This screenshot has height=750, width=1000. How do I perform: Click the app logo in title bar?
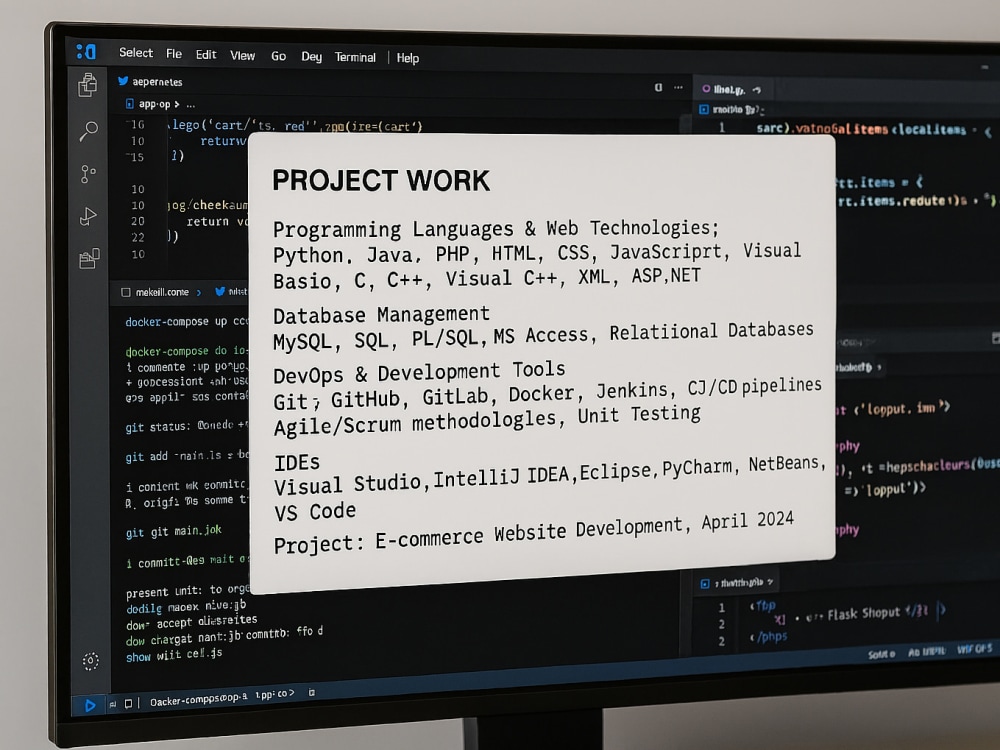point(86,51)
